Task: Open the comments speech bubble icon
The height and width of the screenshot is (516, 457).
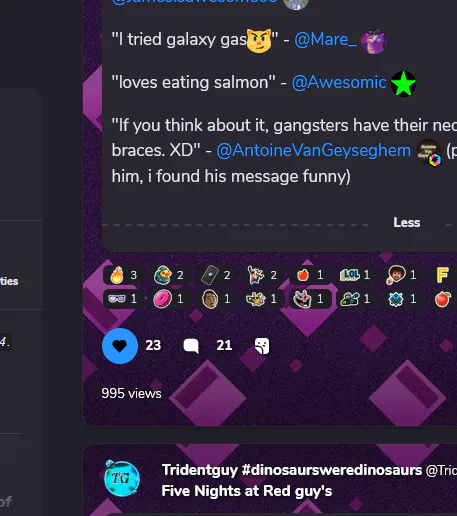Action: 191,346
